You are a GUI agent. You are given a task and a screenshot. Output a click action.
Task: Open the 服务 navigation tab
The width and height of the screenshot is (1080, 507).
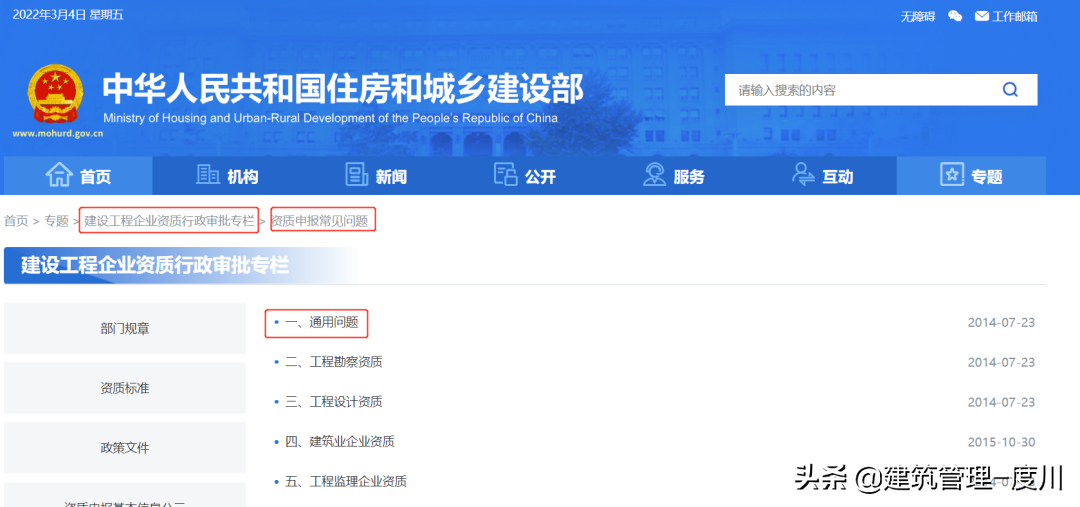pyautogui.click(x=674, y=176)
